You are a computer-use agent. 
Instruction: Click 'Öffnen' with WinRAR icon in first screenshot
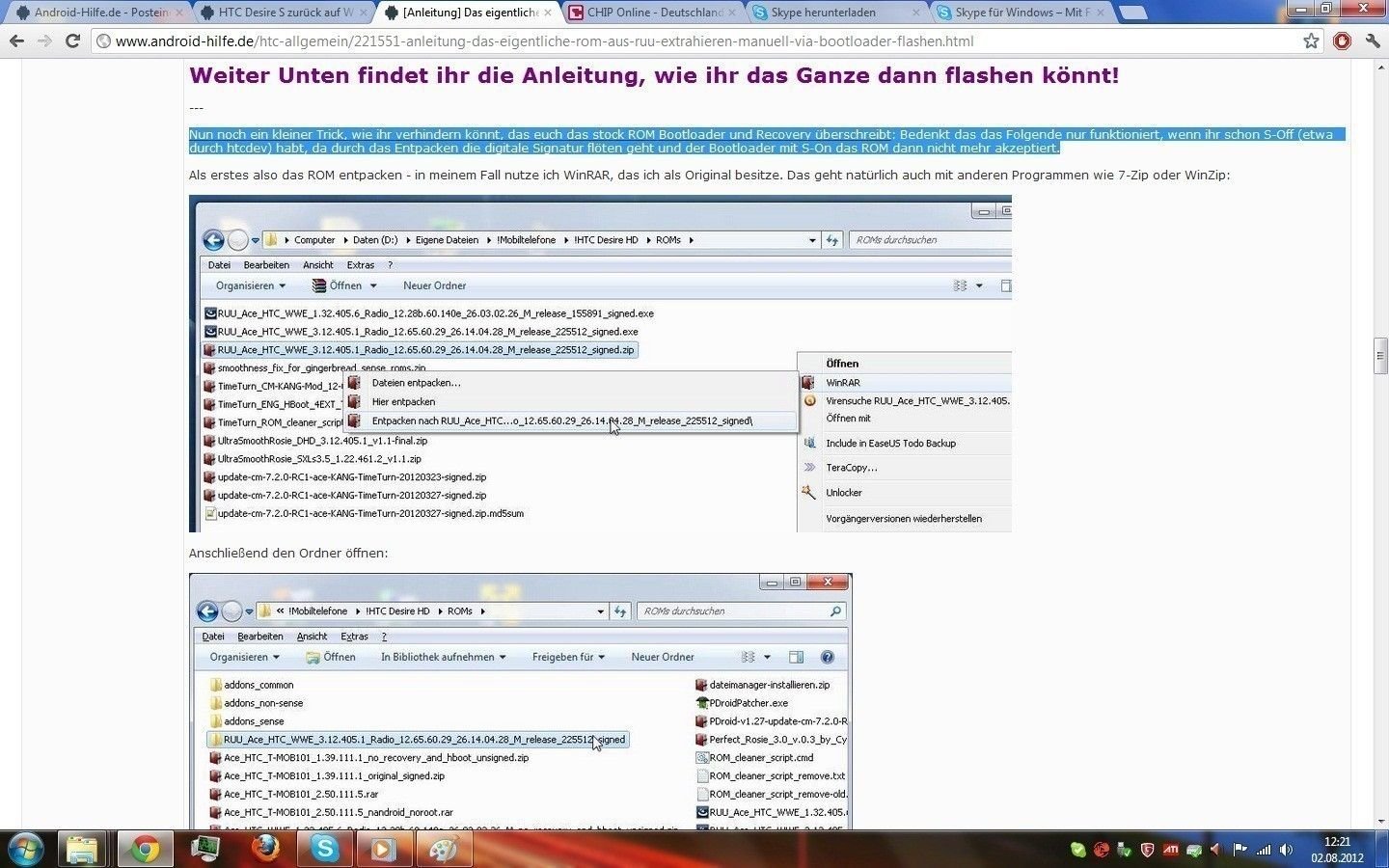click(344, 285)
